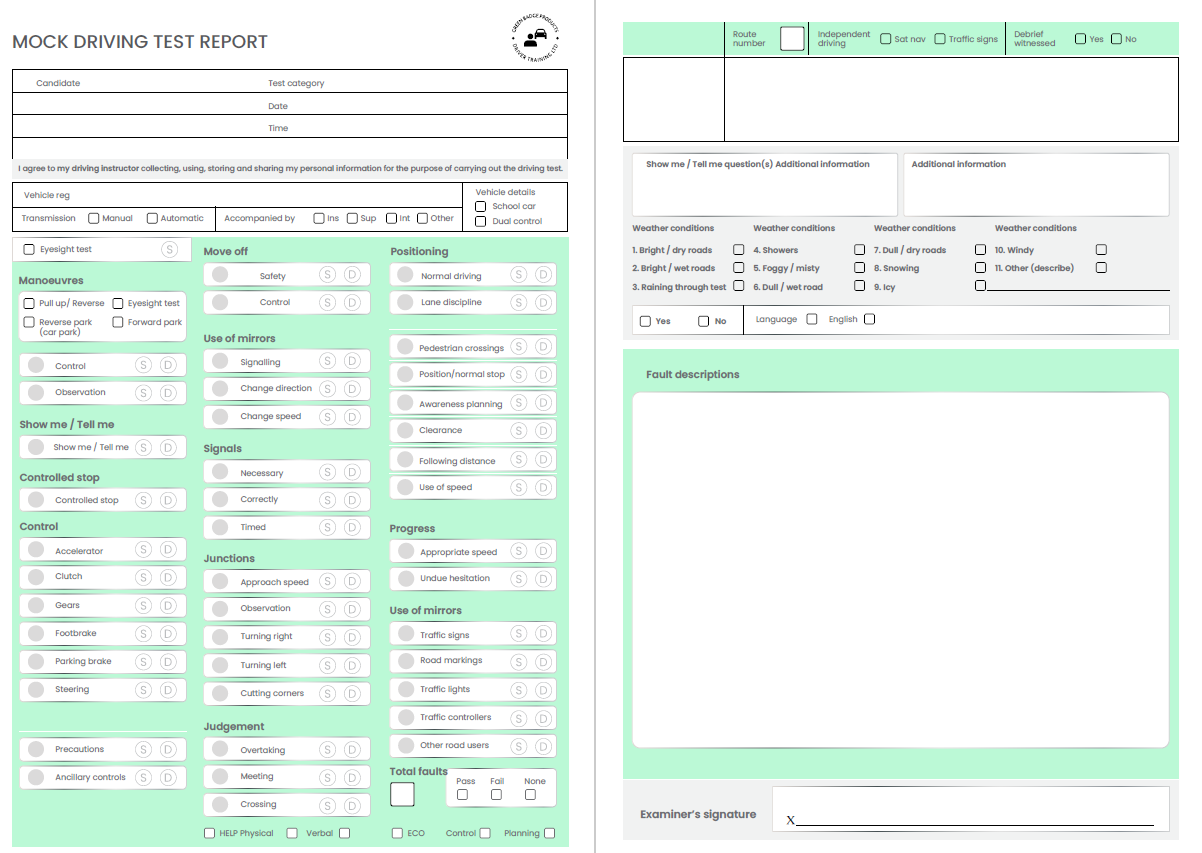Select the D circle beside Traffic lights
This screenshot has height=853, width=1202.
coord(543,690)
